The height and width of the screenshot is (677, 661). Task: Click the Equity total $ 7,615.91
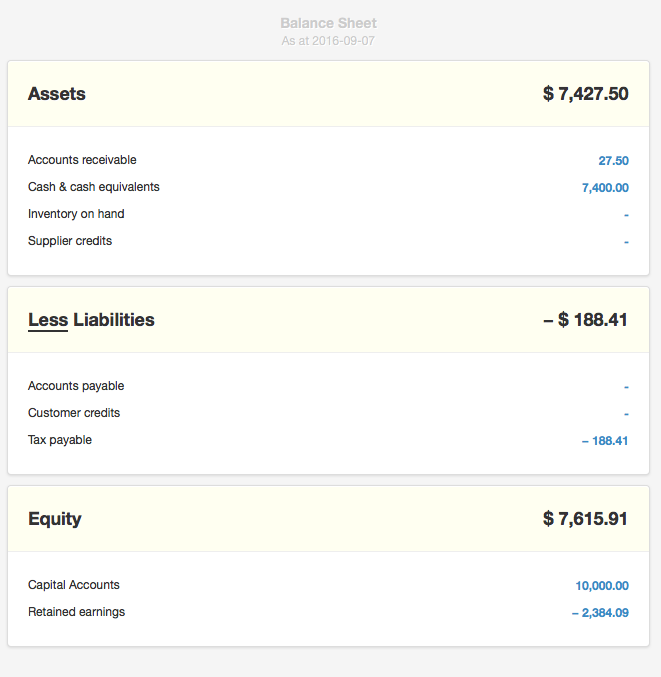pyautogui.click(x=585, y=519)
